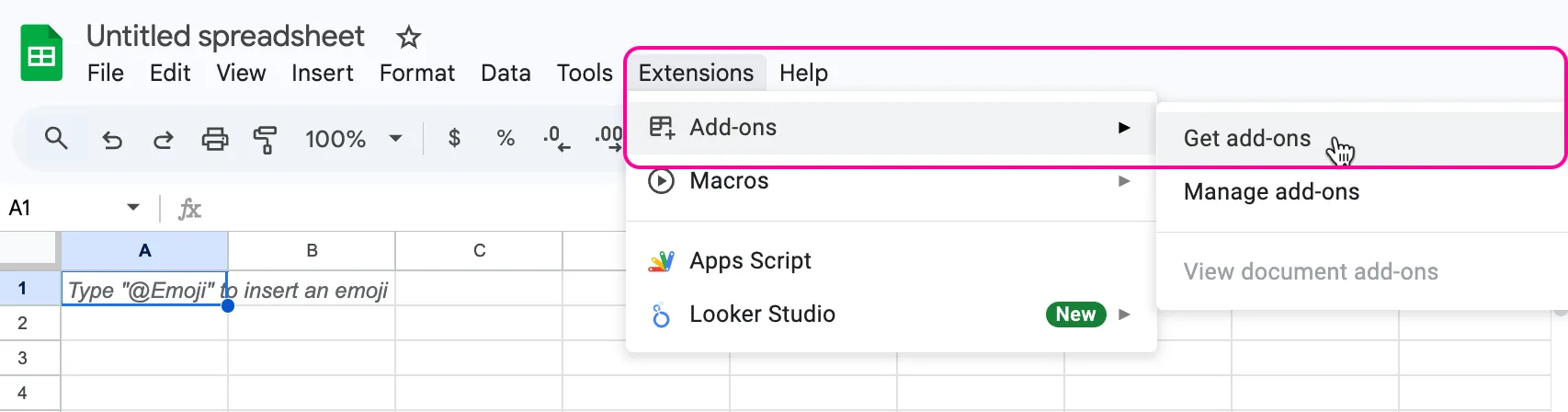The width and height of the screenshot is (1568, 412).
Task: Open the 100% zoom dropdown
Action: click(353, 139)
